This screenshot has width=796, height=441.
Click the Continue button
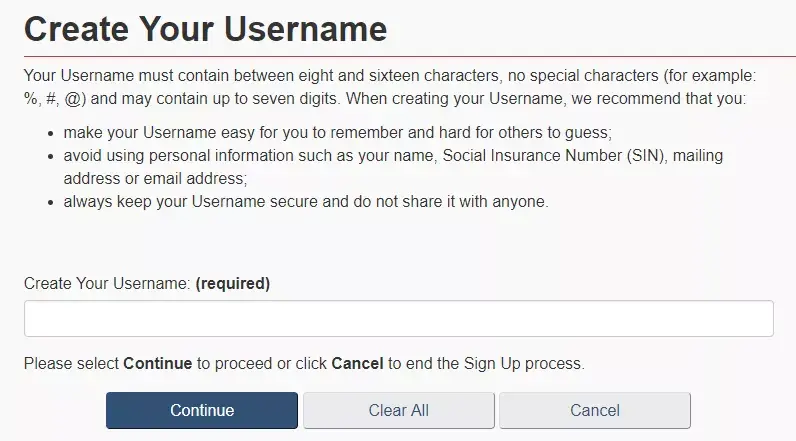(x=202, y=410)
